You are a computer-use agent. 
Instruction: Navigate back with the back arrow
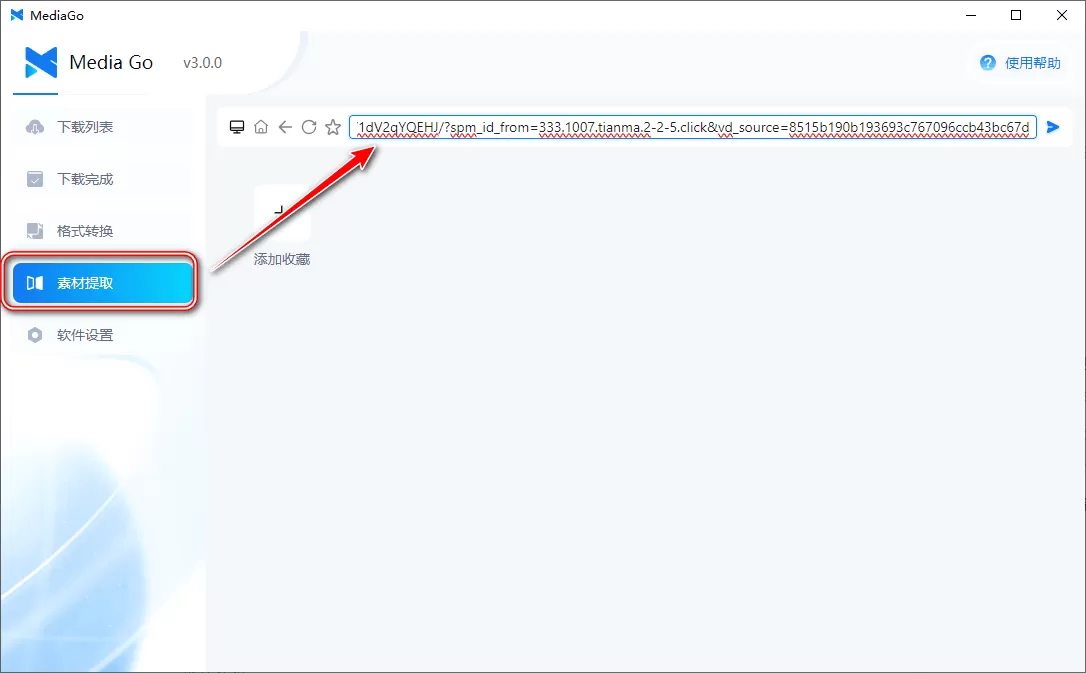tap(285, 127)
